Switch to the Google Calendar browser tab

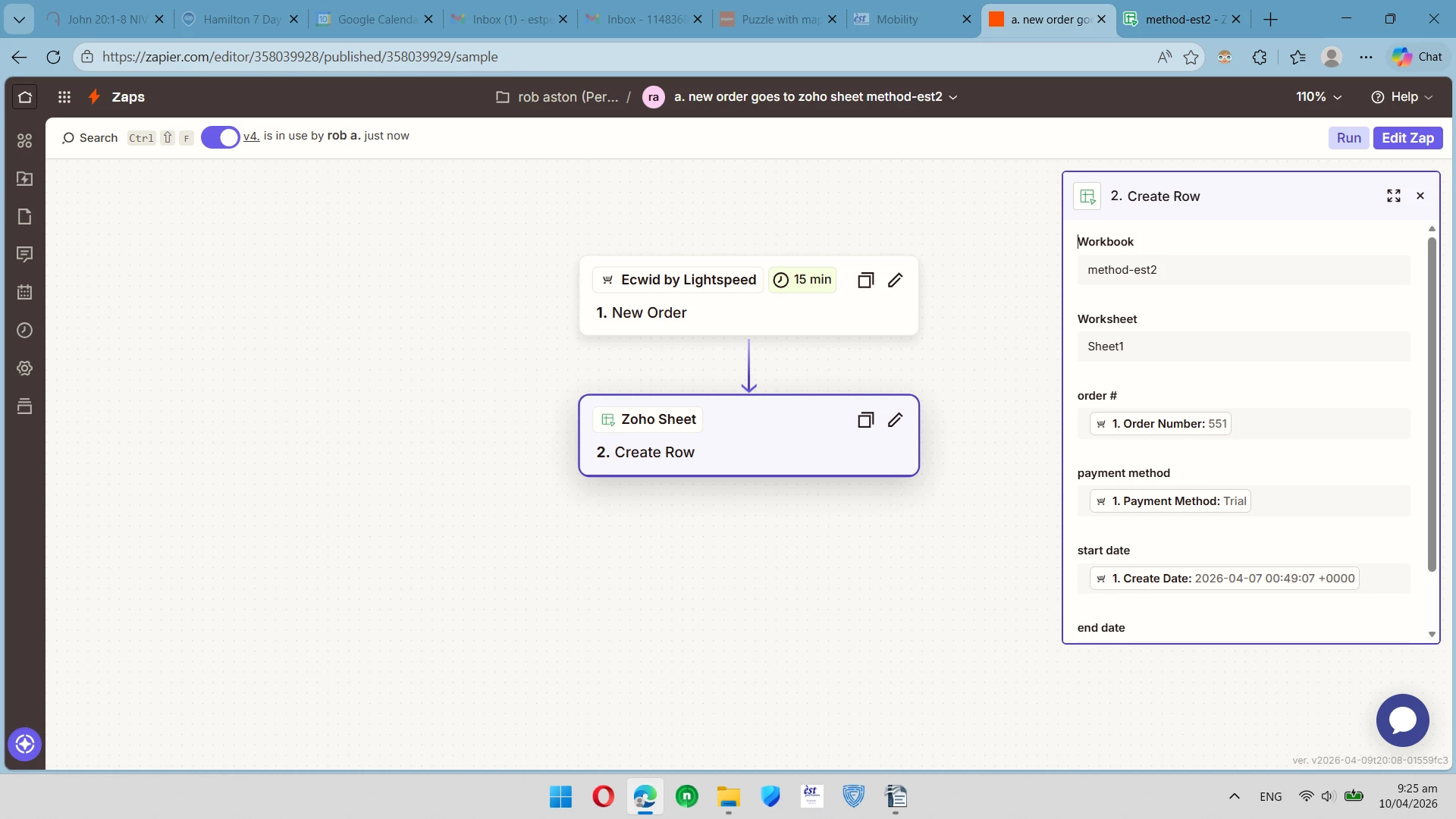pyautogui.click(x=375, y=20)
